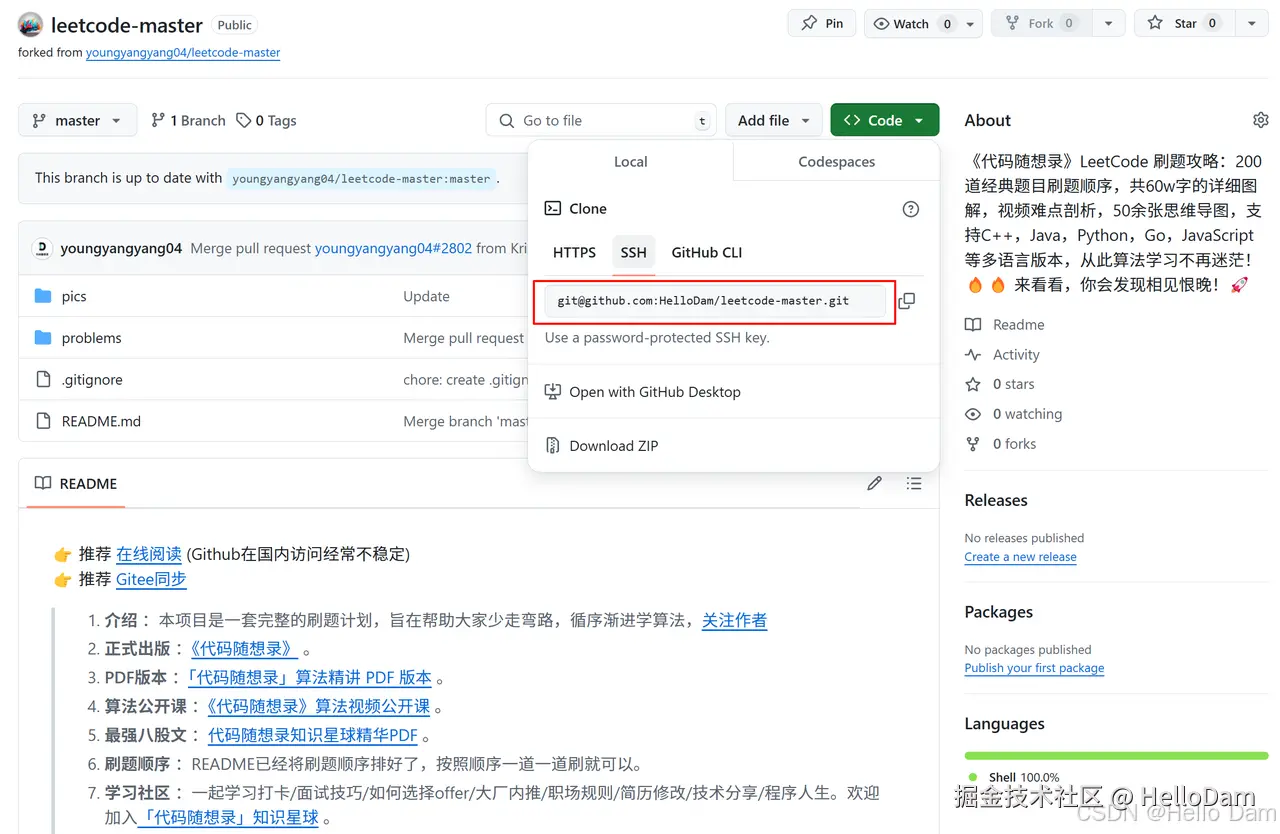View the 0 forks link

[1001, 444]
